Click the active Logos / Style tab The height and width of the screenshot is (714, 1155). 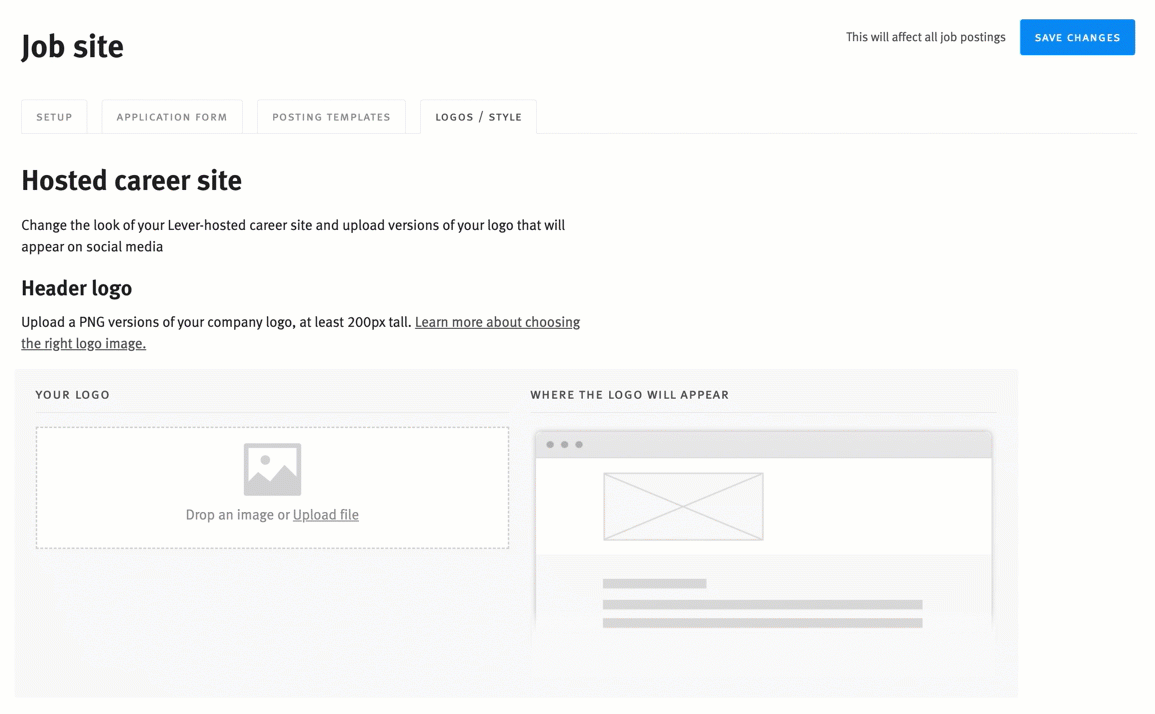click(x=478, y=116)
